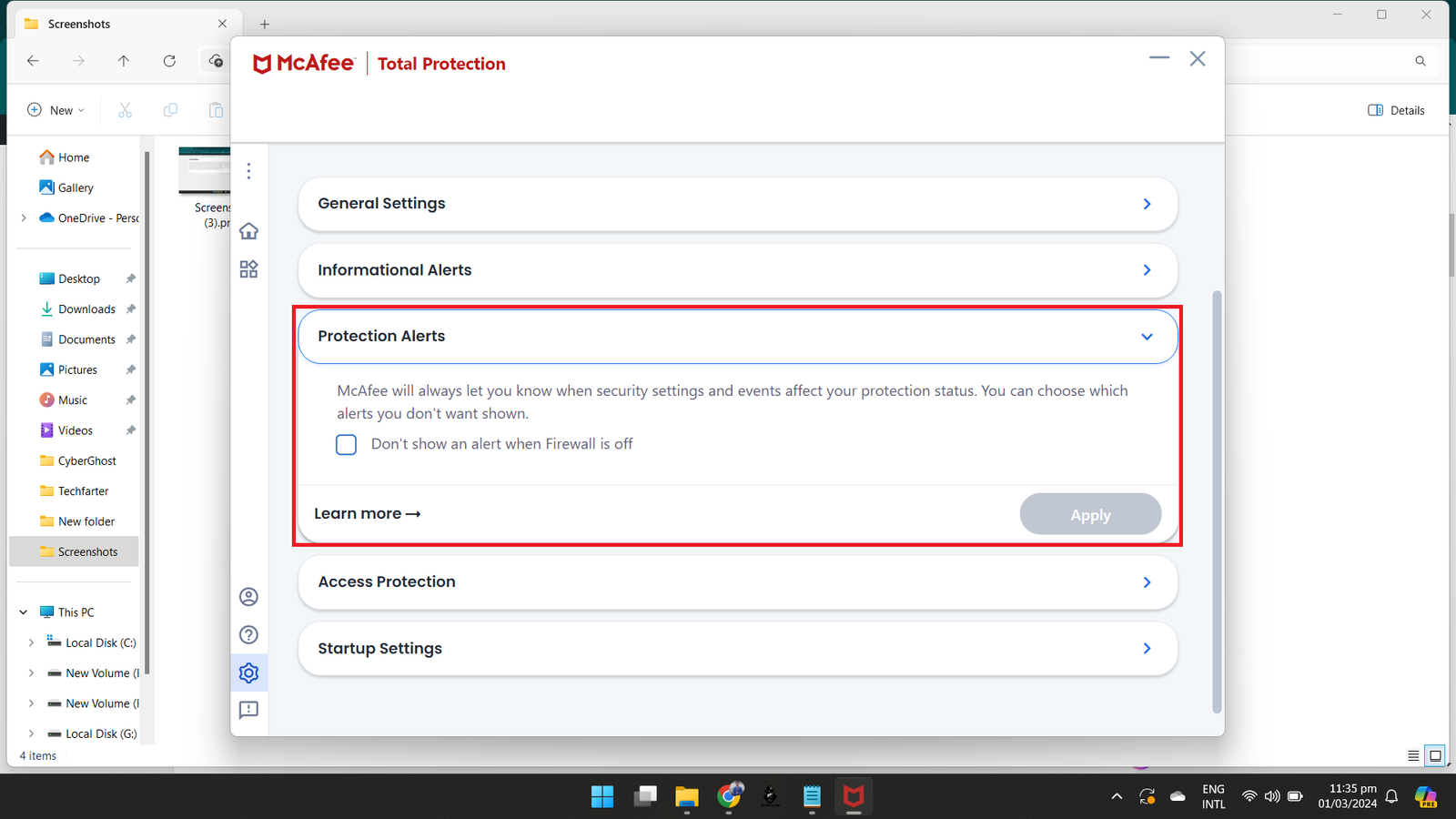The width and height of the screenshot is (1456, 819).
Task: Expand the Access Protection section
Action: (737, 582)
